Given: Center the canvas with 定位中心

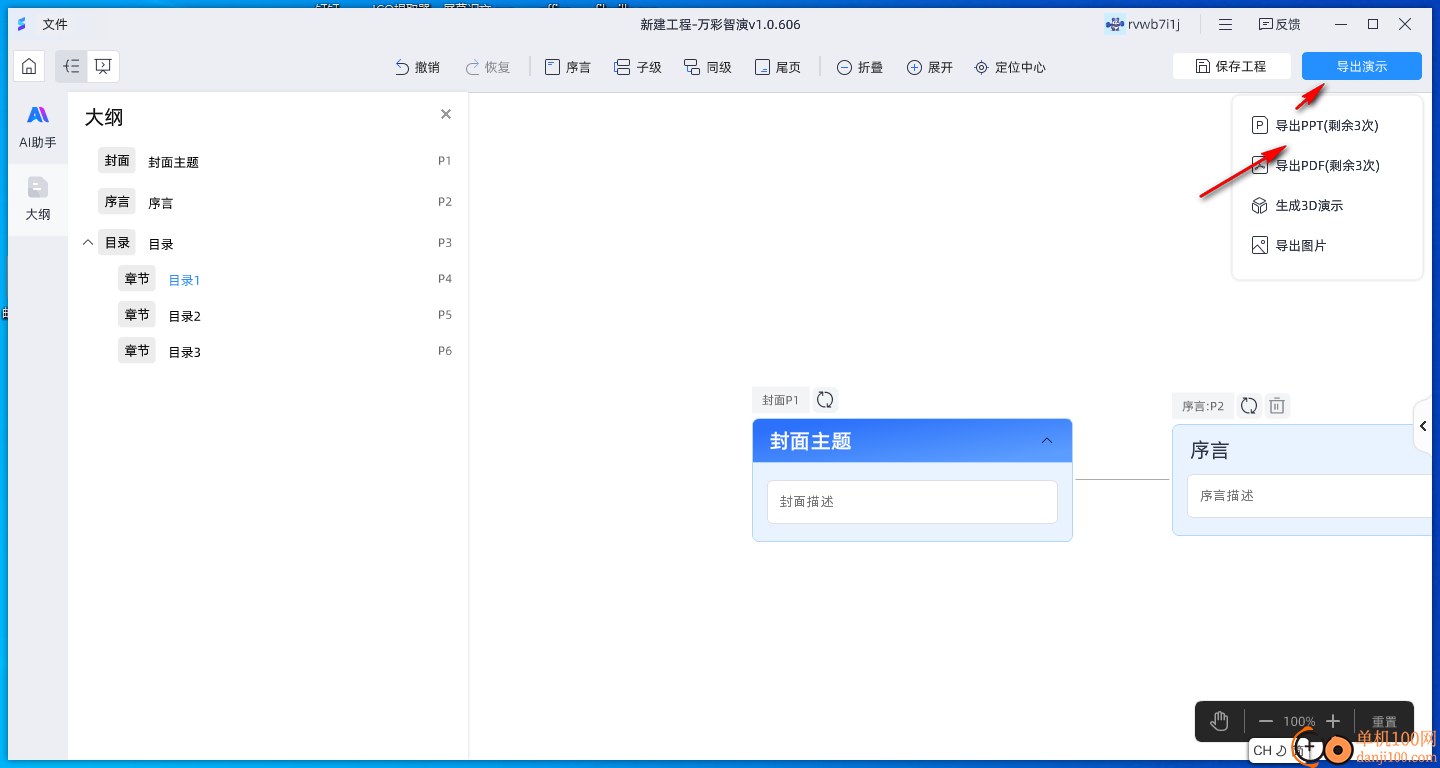Looking at the screenshot, I should point(1010,67).
